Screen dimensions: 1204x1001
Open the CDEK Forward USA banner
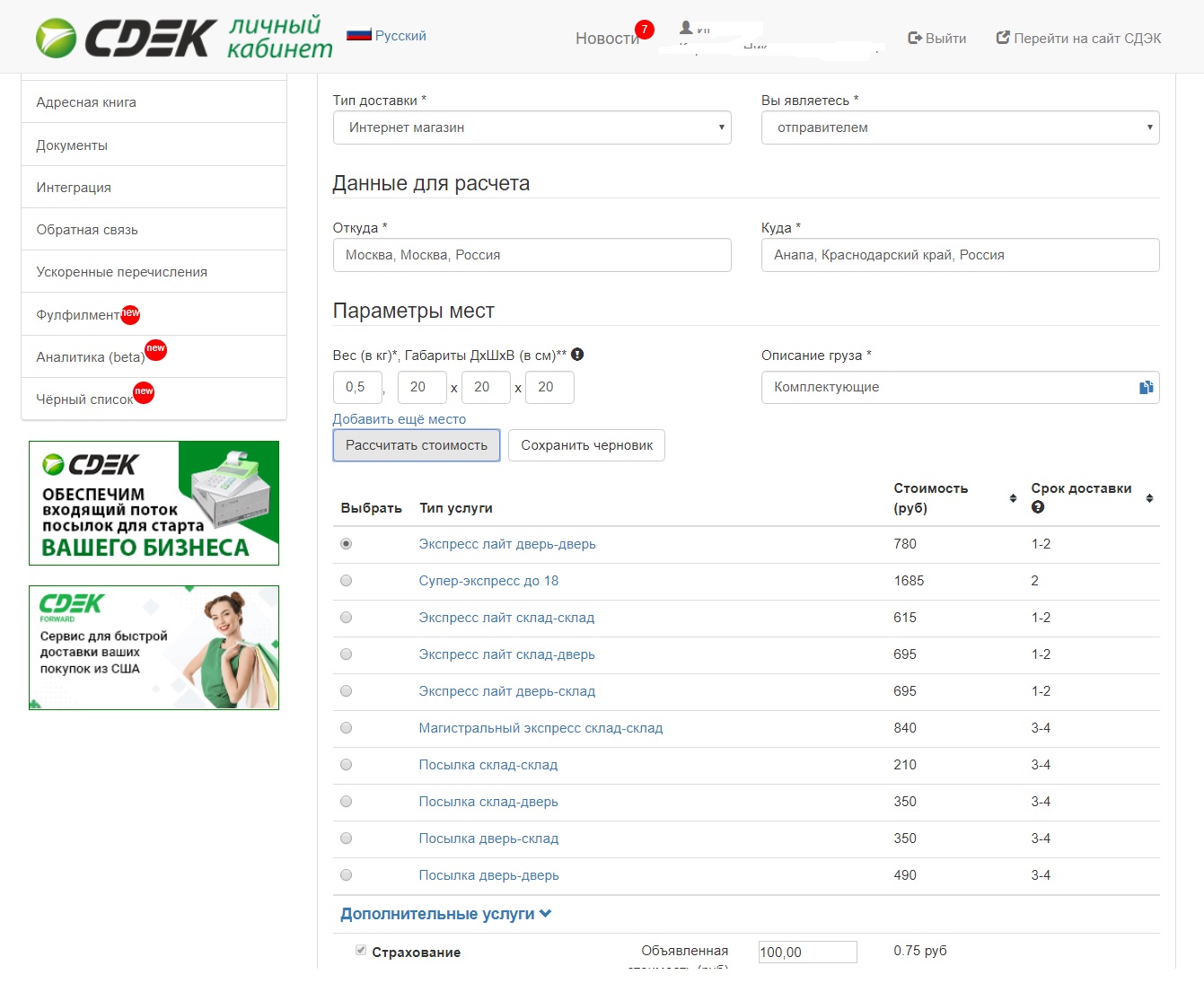tap(154, 647)
